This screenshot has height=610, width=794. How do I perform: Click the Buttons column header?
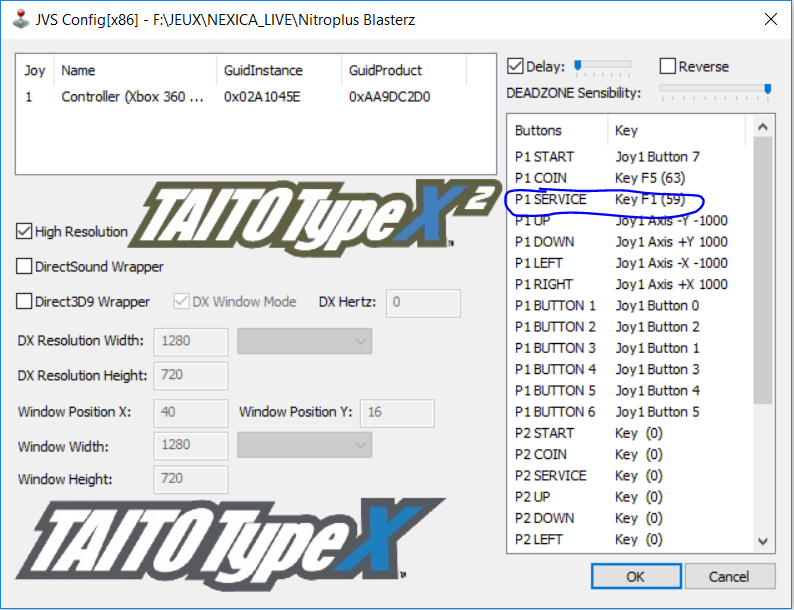point(556,130)
